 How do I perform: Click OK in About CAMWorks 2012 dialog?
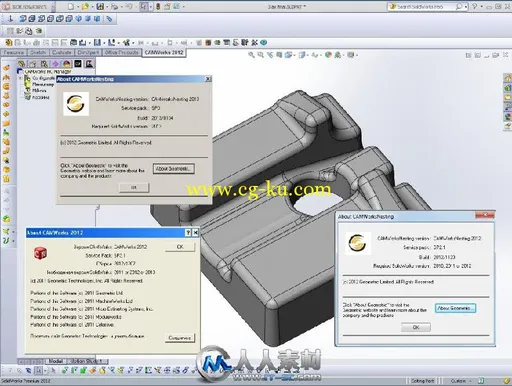180,247
